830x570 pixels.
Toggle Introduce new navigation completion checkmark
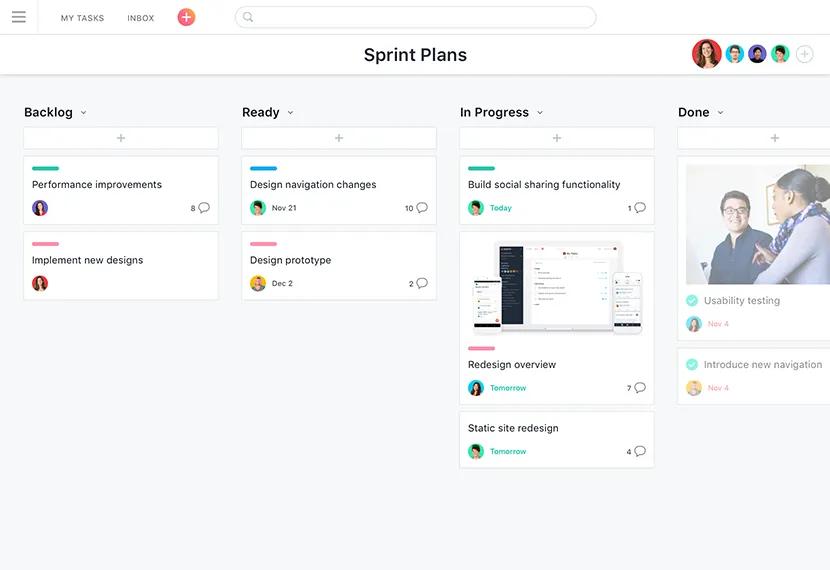(x=692, y=365)
